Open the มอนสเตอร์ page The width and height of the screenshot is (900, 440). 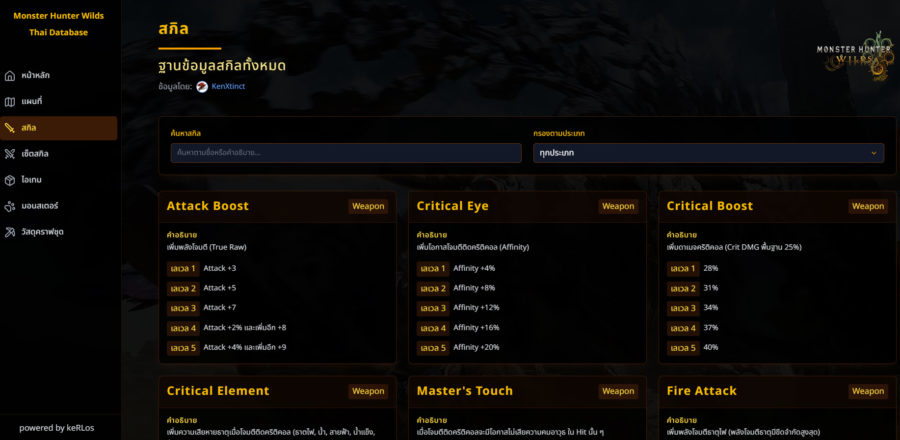tap(59, 206)
